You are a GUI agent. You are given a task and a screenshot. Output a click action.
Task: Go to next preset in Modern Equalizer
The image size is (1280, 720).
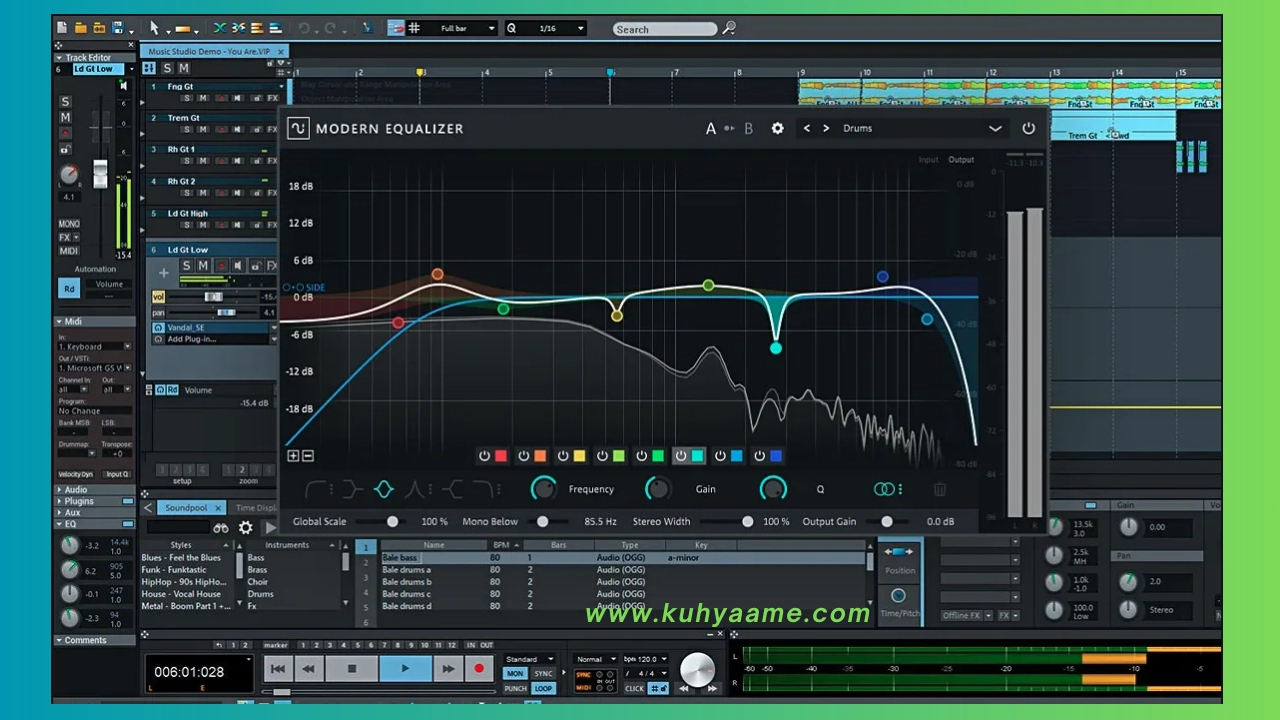[x=826, y=128]
